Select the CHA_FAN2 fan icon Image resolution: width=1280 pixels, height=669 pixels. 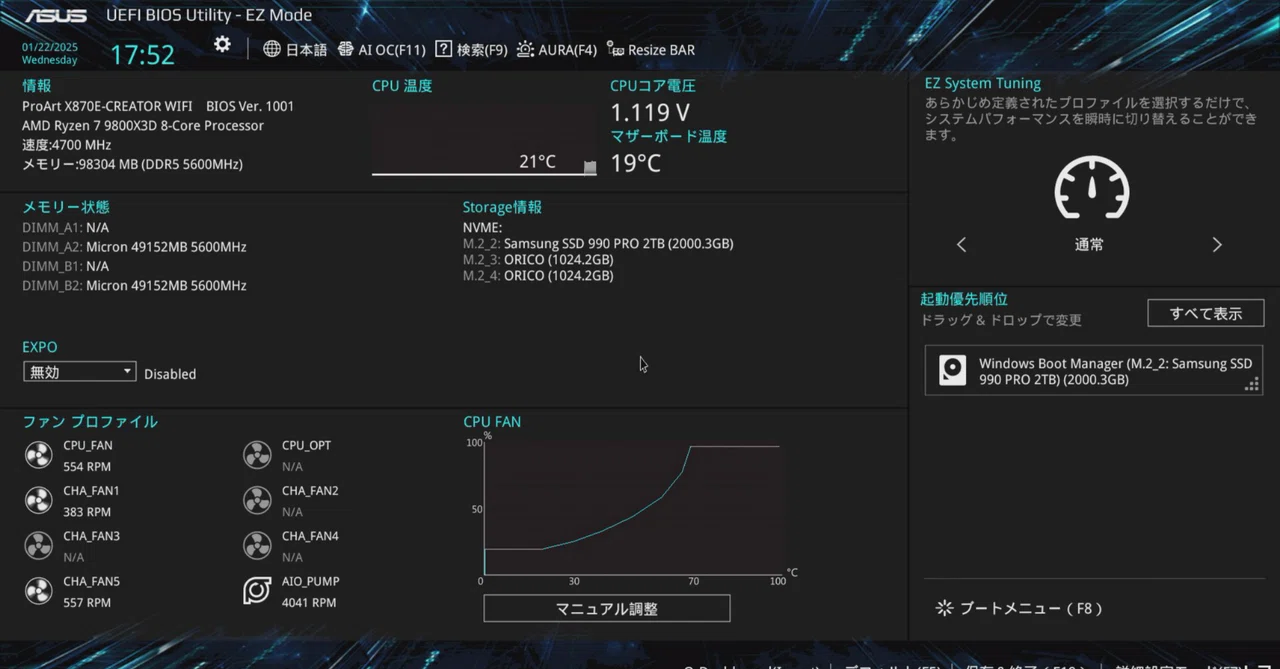click(x=257, y=500)
